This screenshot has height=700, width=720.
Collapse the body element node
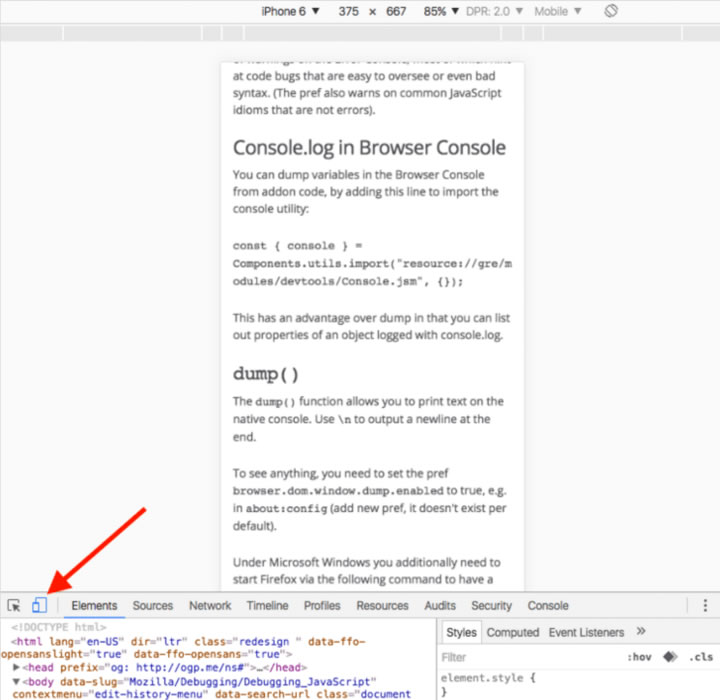pos(16,682)
